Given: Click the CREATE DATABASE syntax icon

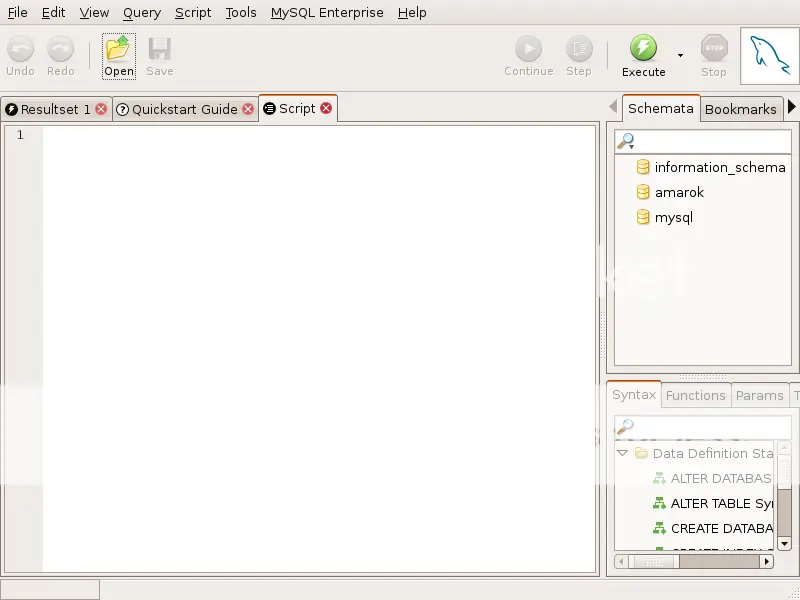Looking at the screenshot, I should pyautogui.click(x=659, y=528).
